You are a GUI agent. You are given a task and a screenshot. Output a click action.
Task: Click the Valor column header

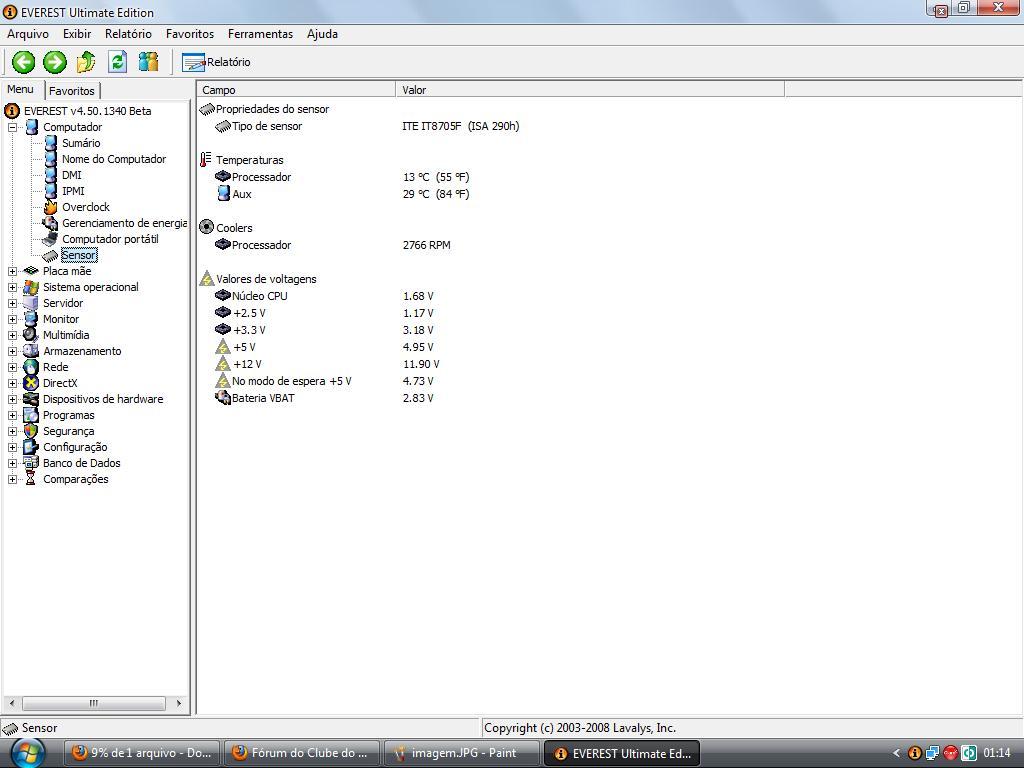point(590,90)
